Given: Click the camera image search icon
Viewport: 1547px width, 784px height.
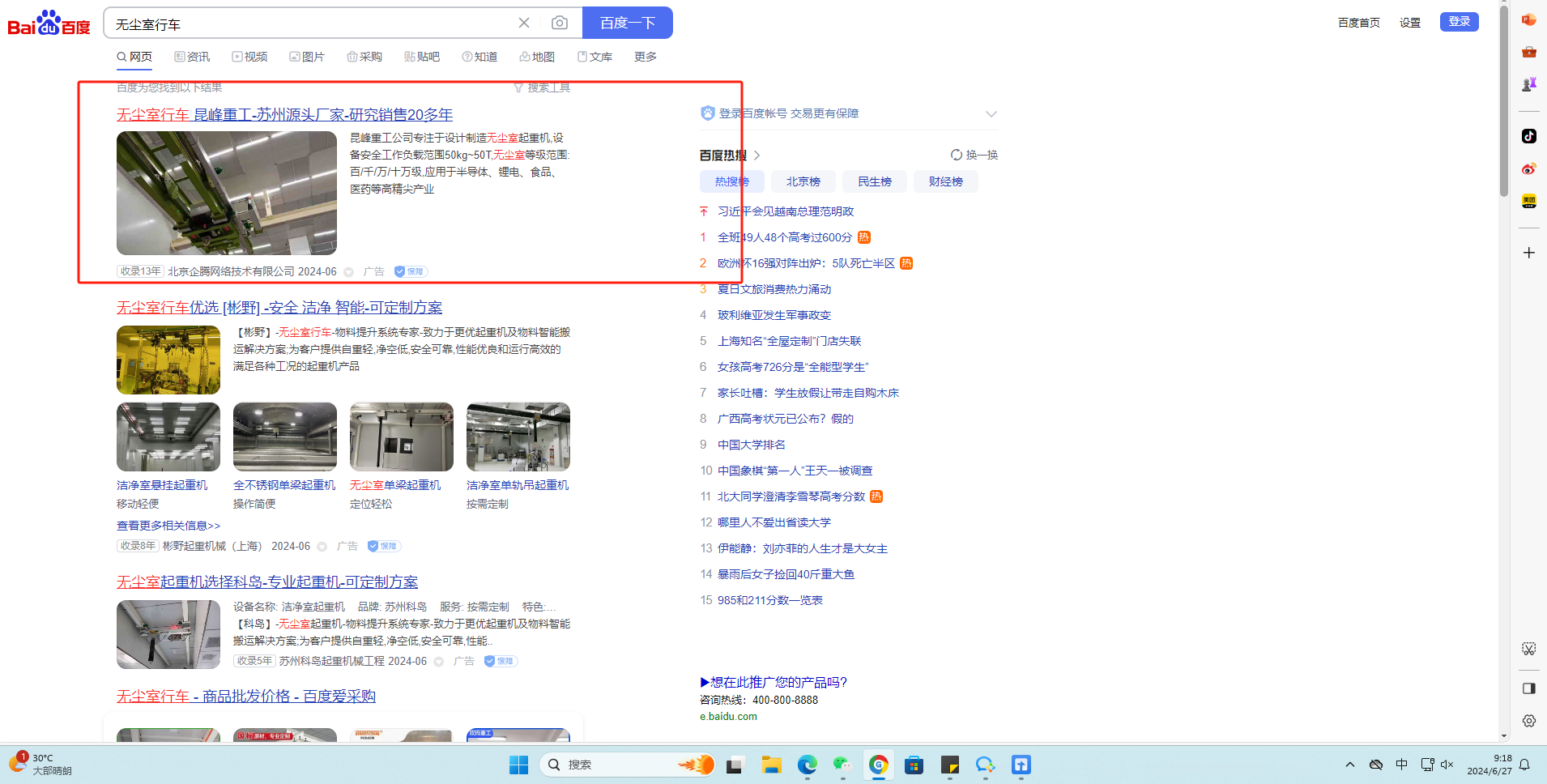Looking at the screenshot, I should [559, 23].
